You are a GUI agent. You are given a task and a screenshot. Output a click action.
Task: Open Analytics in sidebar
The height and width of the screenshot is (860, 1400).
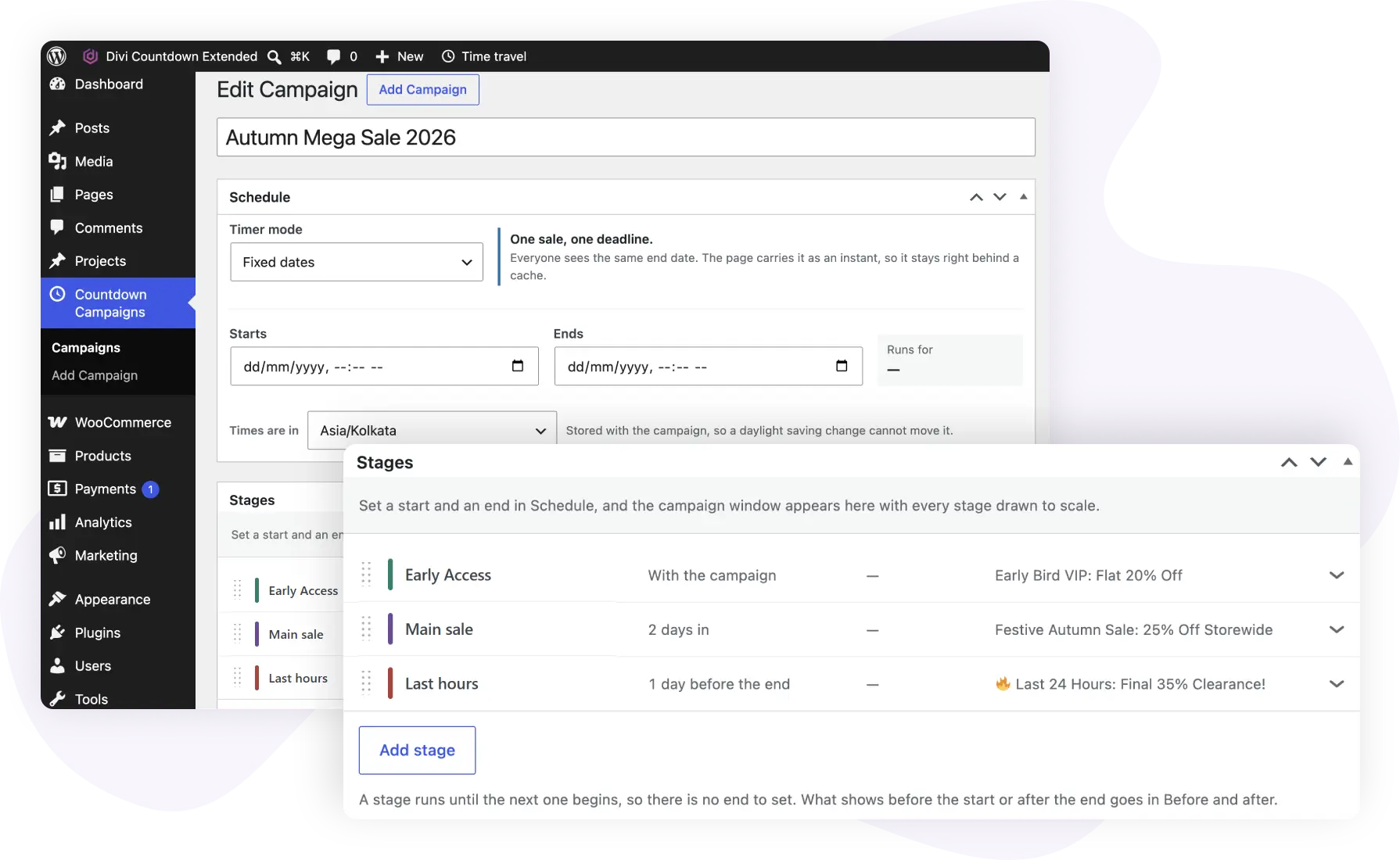point(118,522)
